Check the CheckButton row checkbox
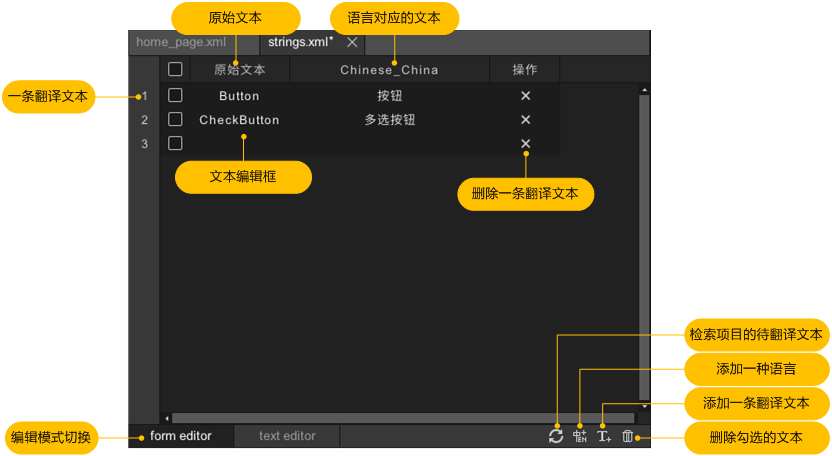Viewport: 832px width, 456px height. (175, 119)
